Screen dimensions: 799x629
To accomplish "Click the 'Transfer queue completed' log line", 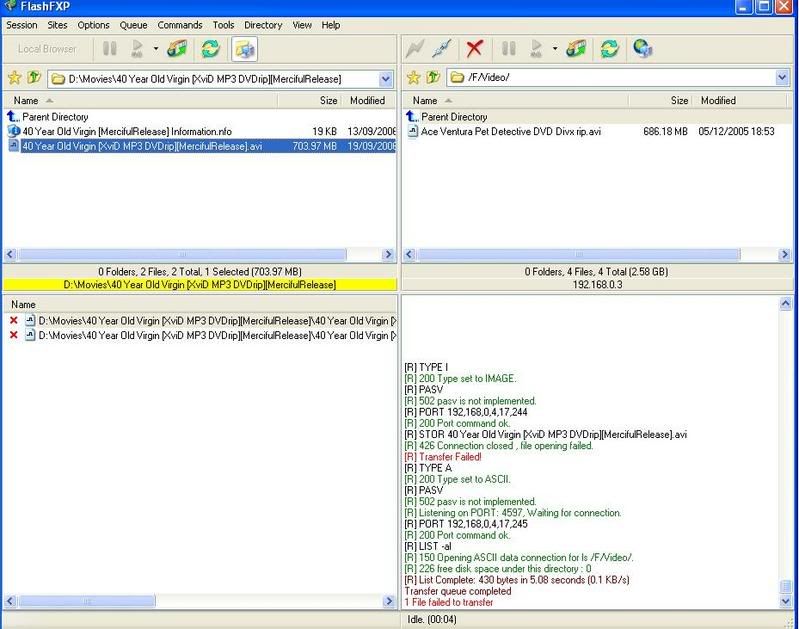I will coord(458,591).
